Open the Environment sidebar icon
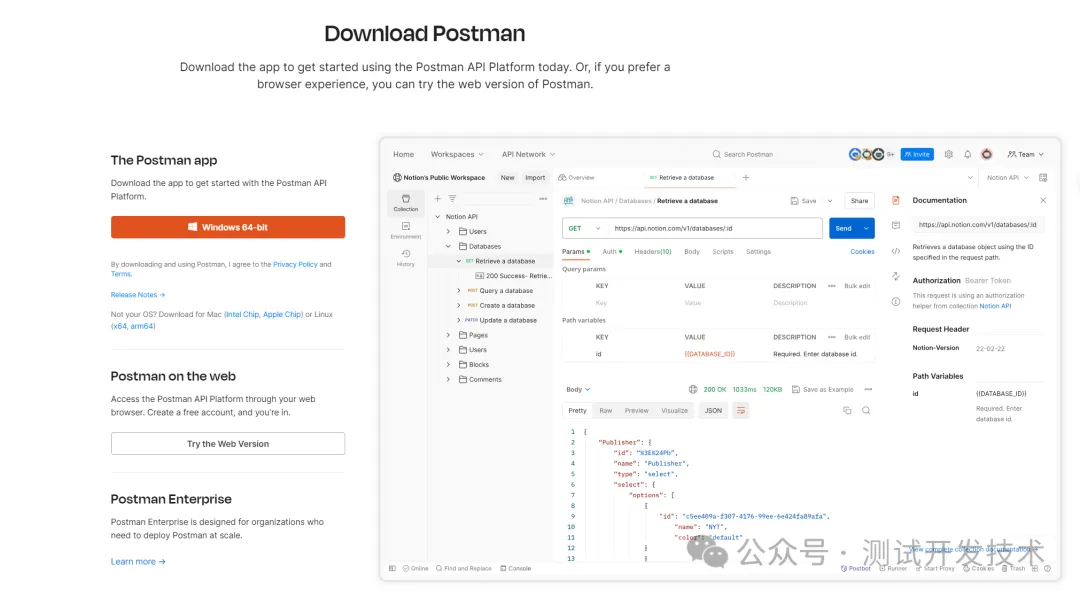The width and height of the screenshot is (1080, 596). [x=406, y=230]
